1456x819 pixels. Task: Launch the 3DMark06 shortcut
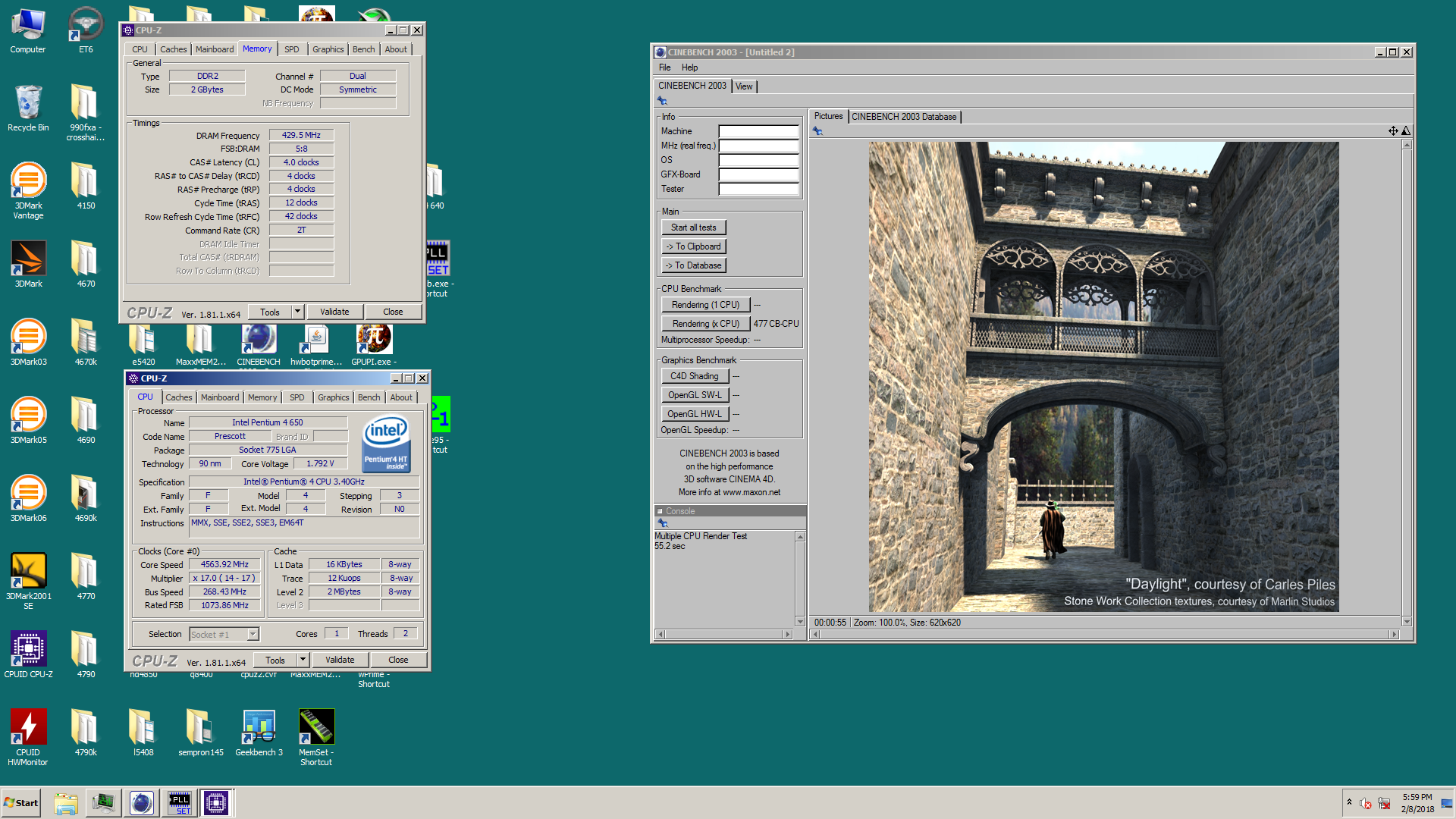point(28,499)
